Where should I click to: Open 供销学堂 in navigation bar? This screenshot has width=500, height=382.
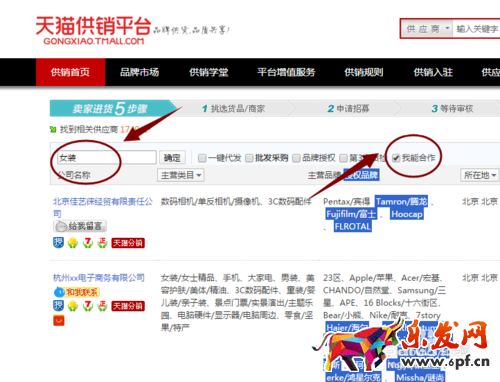pyautogui.click(x=209, y=72)
